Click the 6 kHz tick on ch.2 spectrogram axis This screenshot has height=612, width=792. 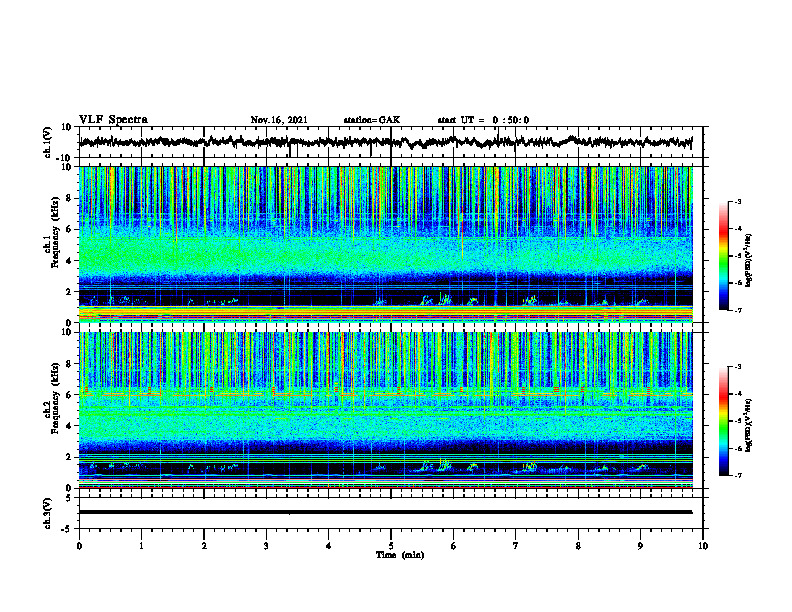coord(69,394)
